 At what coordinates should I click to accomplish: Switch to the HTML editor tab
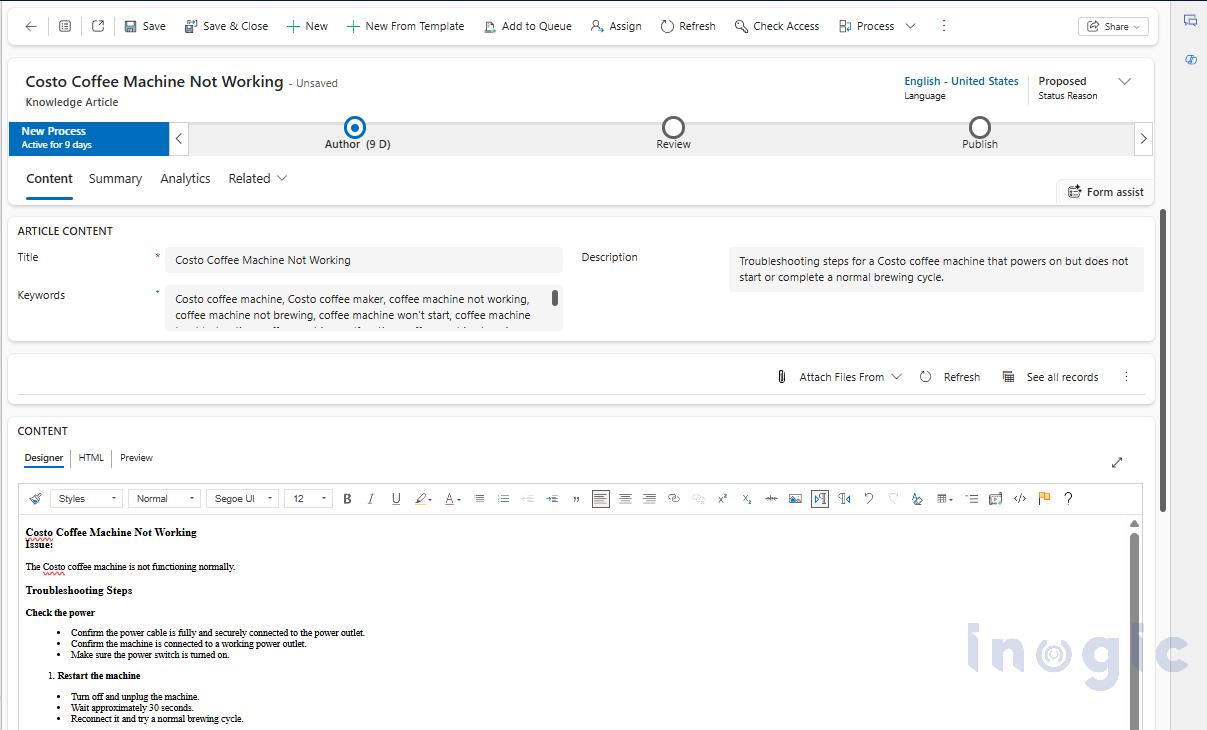91,458
